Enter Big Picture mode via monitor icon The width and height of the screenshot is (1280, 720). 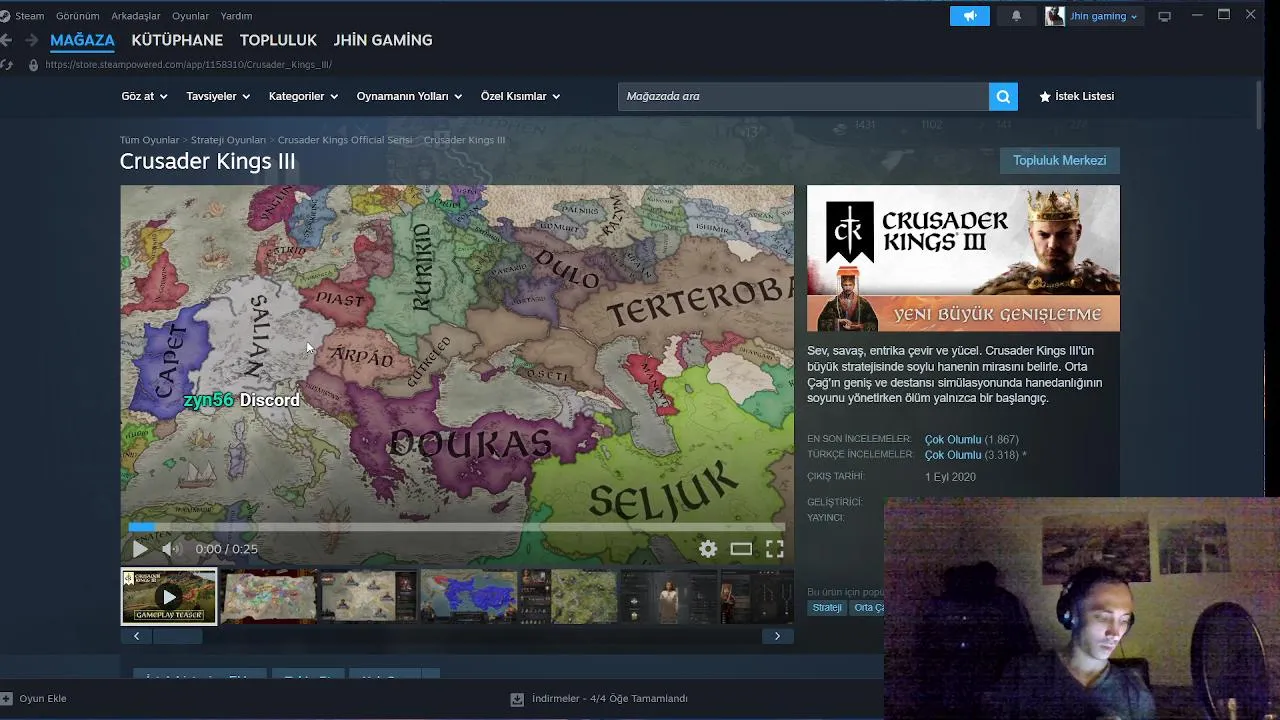tap(1164, 16)
